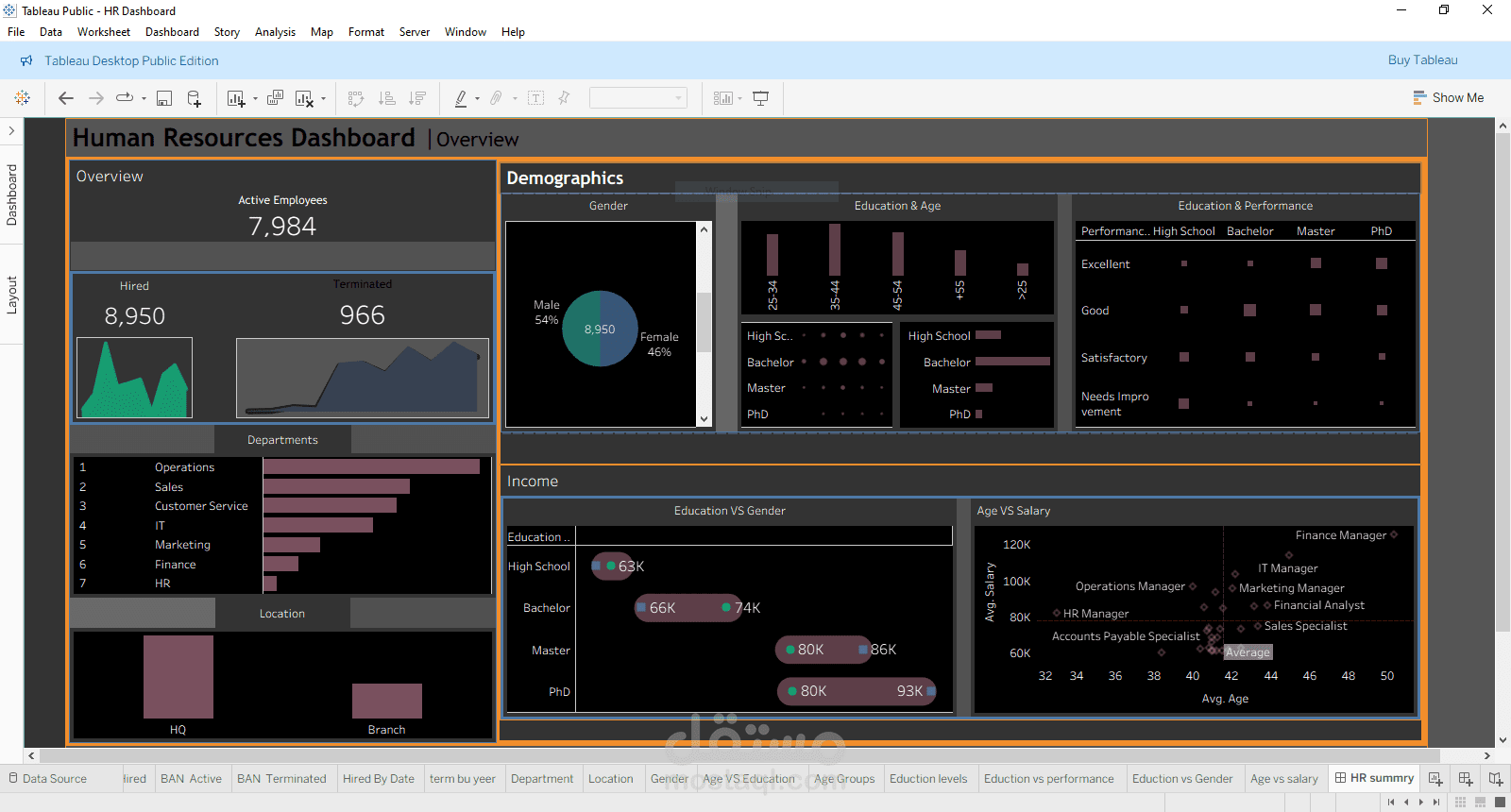Screen dimensions: 1511x812
Task: Open the Analysis menu
Action: 275,32
